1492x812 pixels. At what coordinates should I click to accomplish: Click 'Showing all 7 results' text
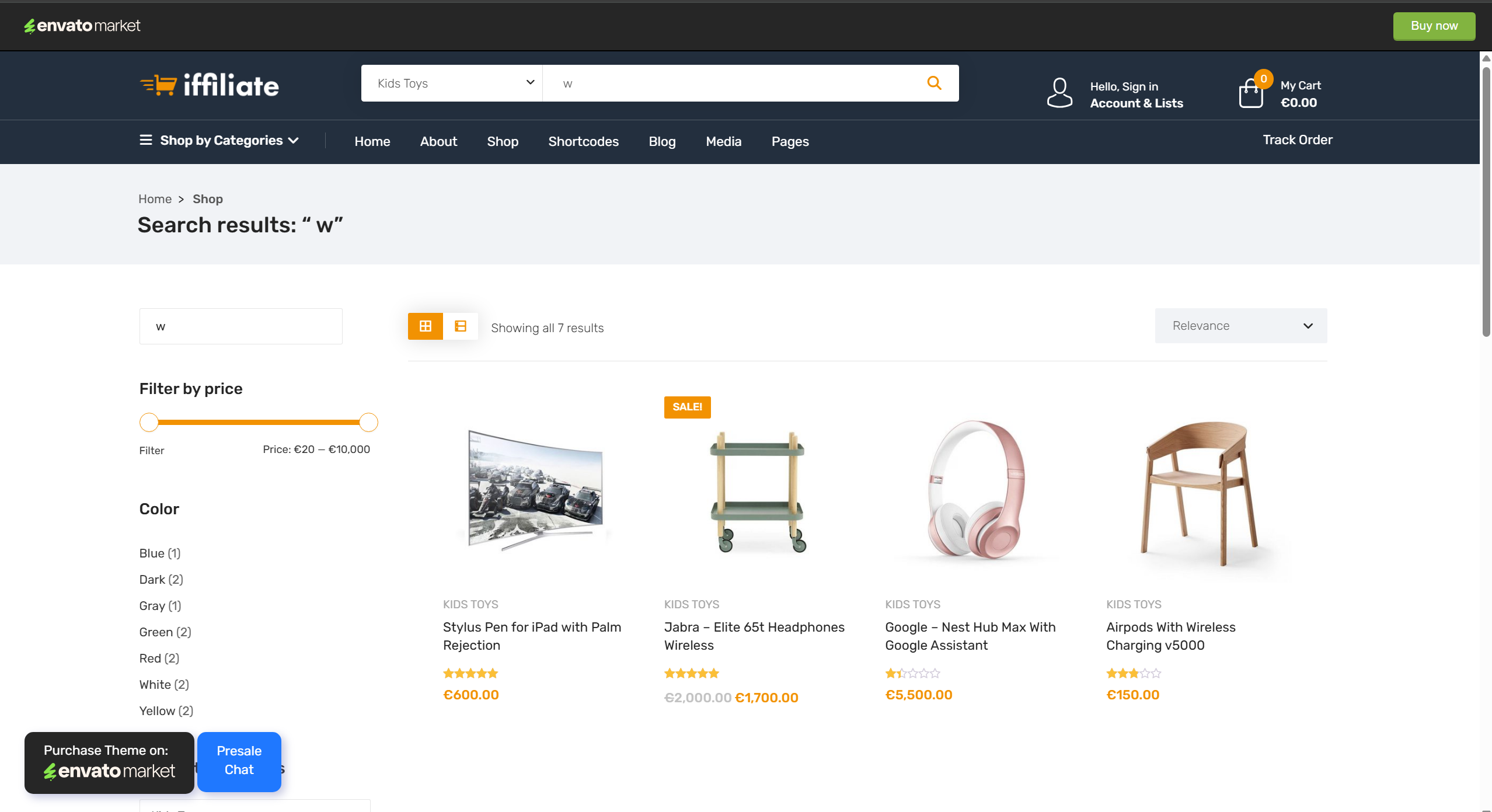548,328
